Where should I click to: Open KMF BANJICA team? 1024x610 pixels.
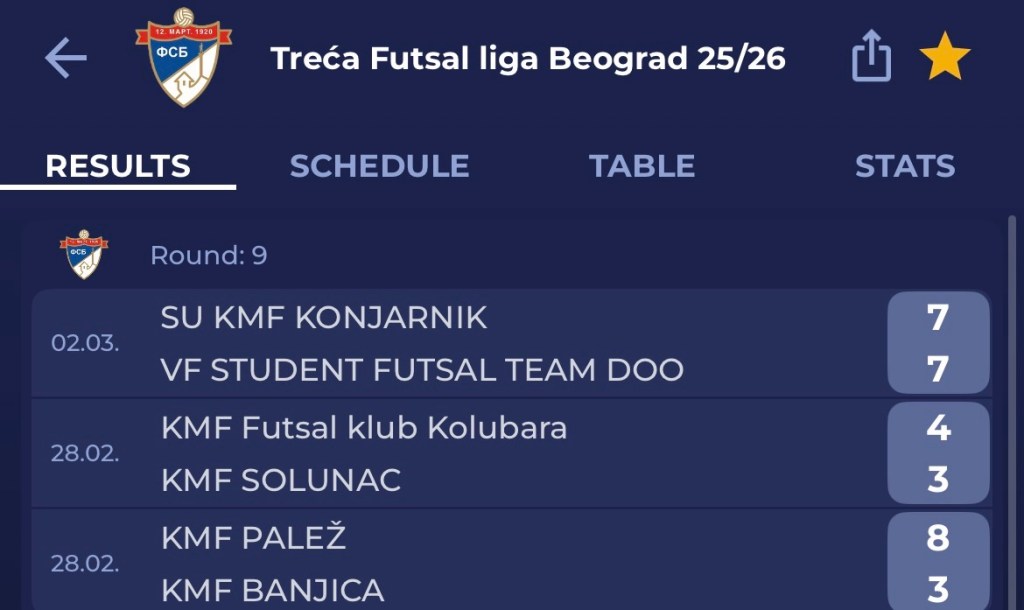pyautogui.click(x=272, y=590)
